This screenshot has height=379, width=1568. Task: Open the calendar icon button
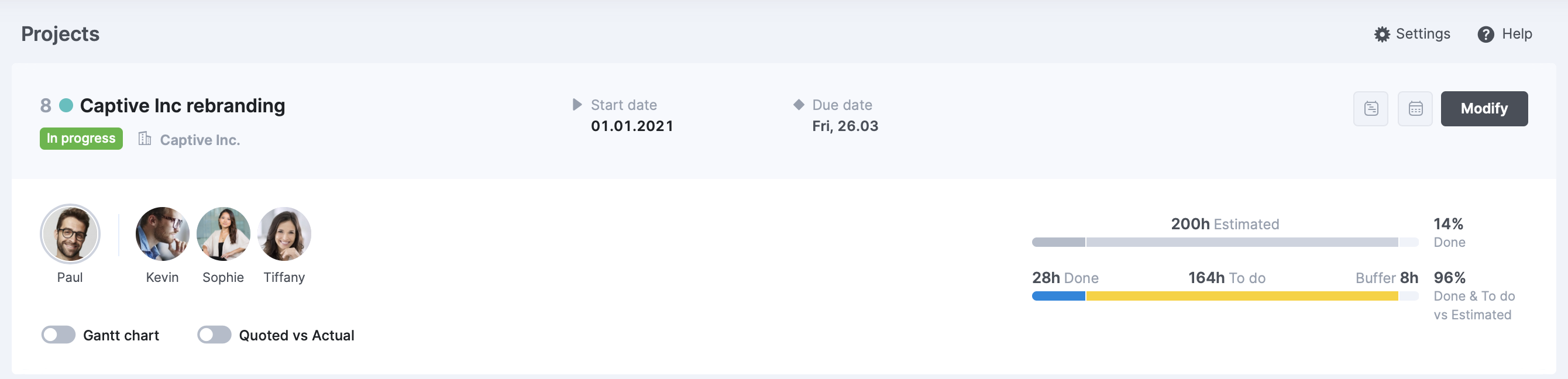point(1415,109)
